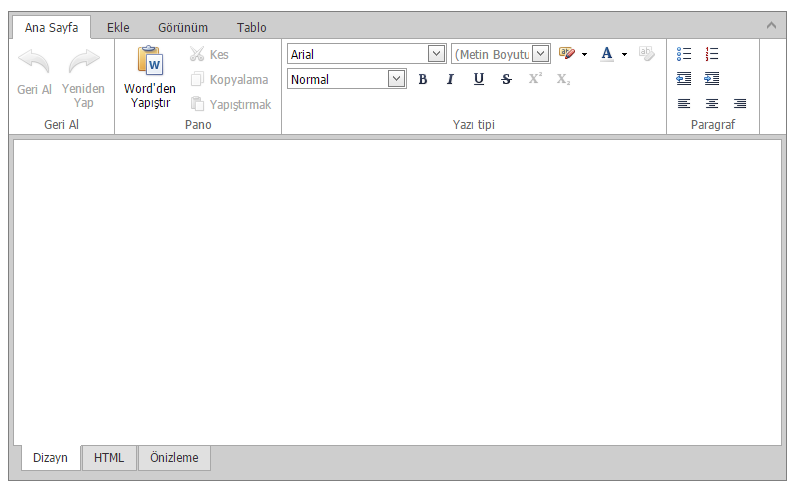Screen dimensions: 799x491
Task: Decrease paragraph indent
Action: (684, 78)
